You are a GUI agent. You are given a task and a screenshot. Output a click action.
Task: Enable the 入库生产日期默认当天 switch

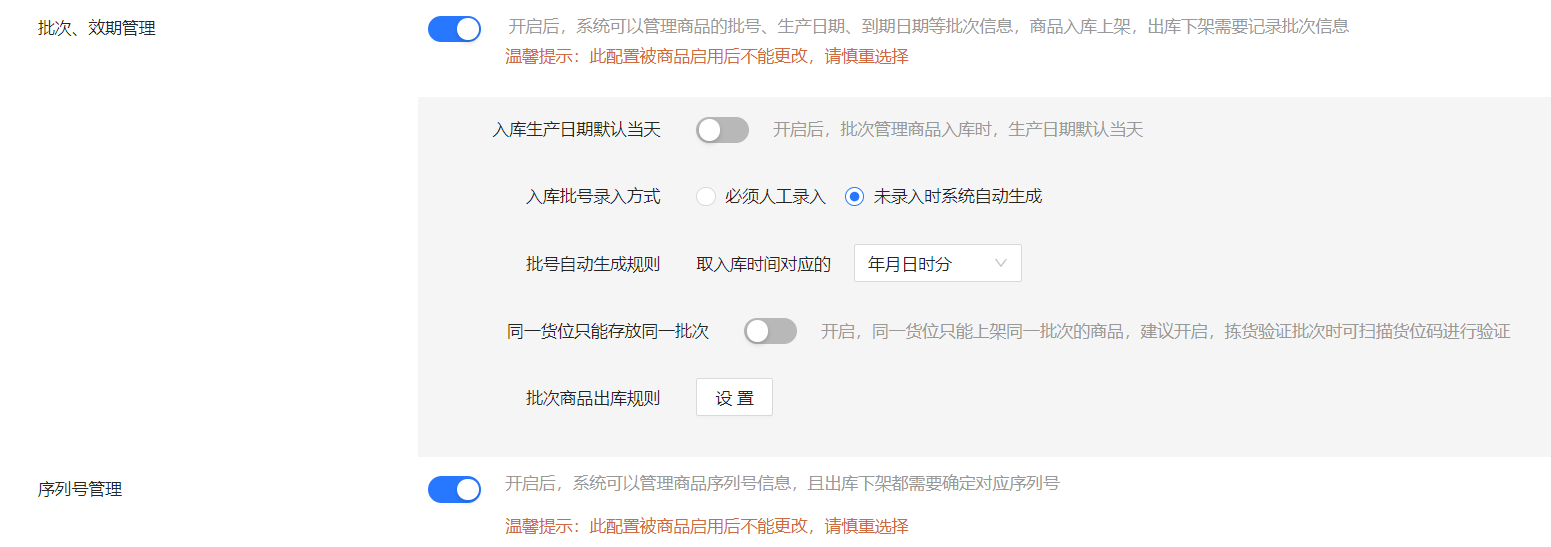tap(722, 130)
